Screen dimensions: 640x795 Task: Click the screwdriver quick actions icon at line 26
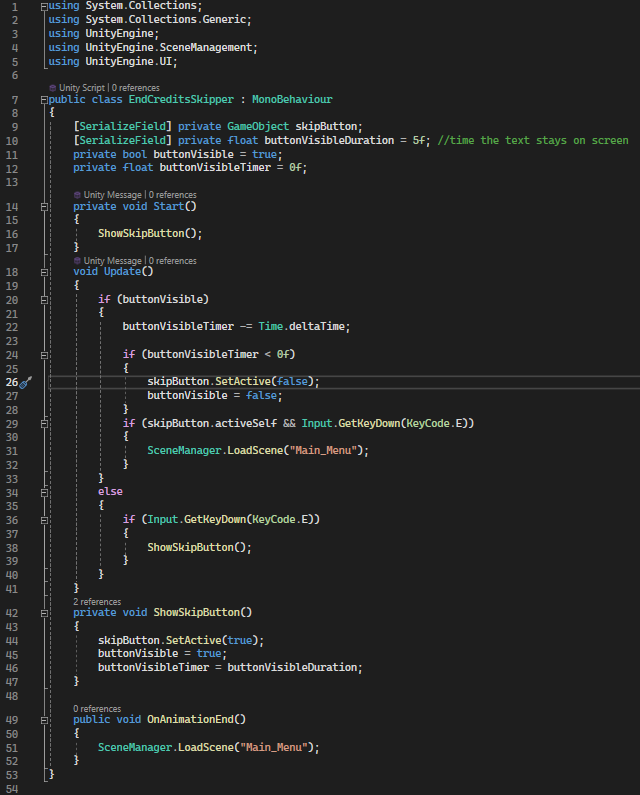pyautogui.click(x=26, y=382)
